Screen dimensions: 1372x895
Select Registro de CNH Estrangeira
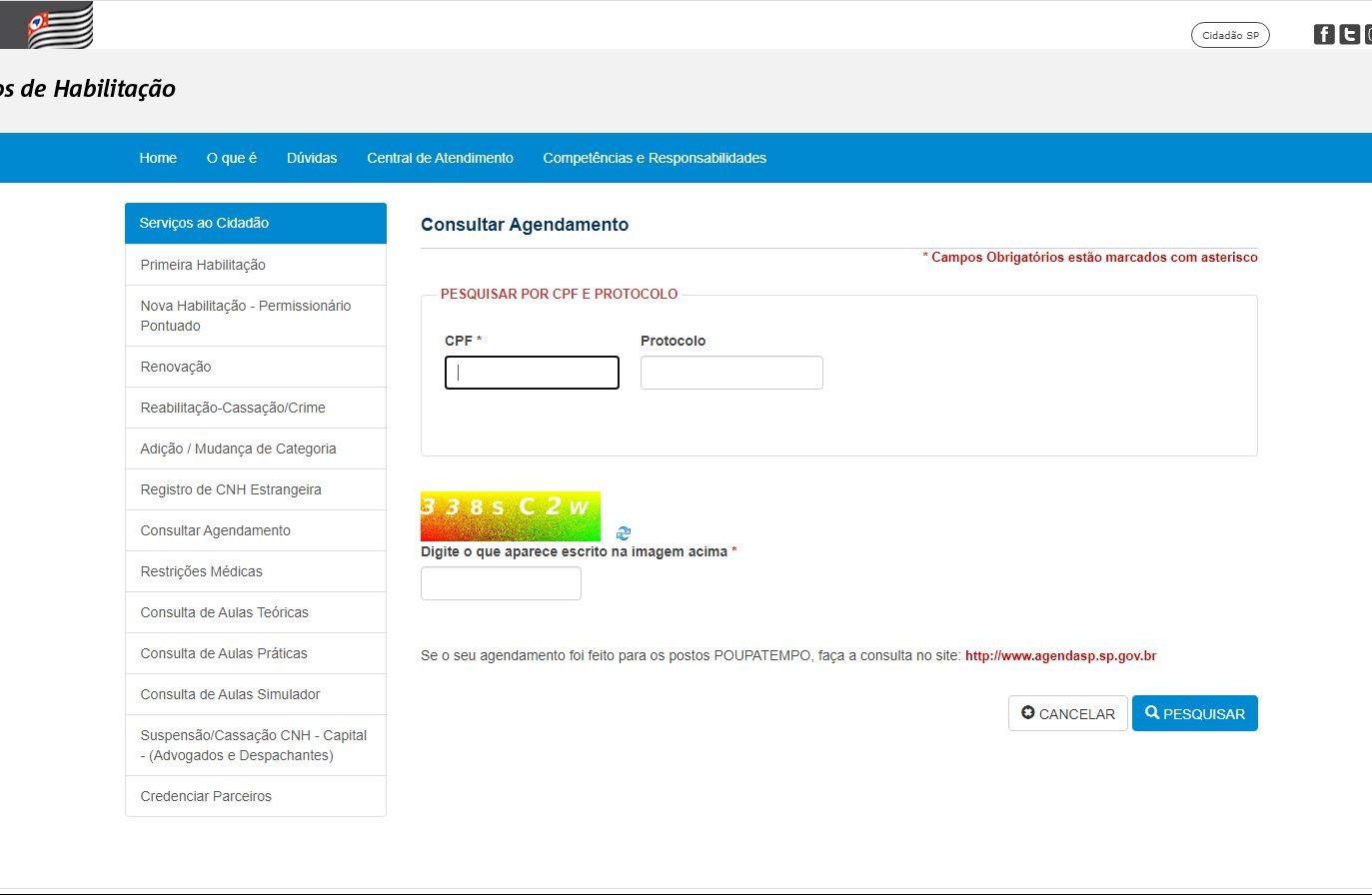pos(256,489)
